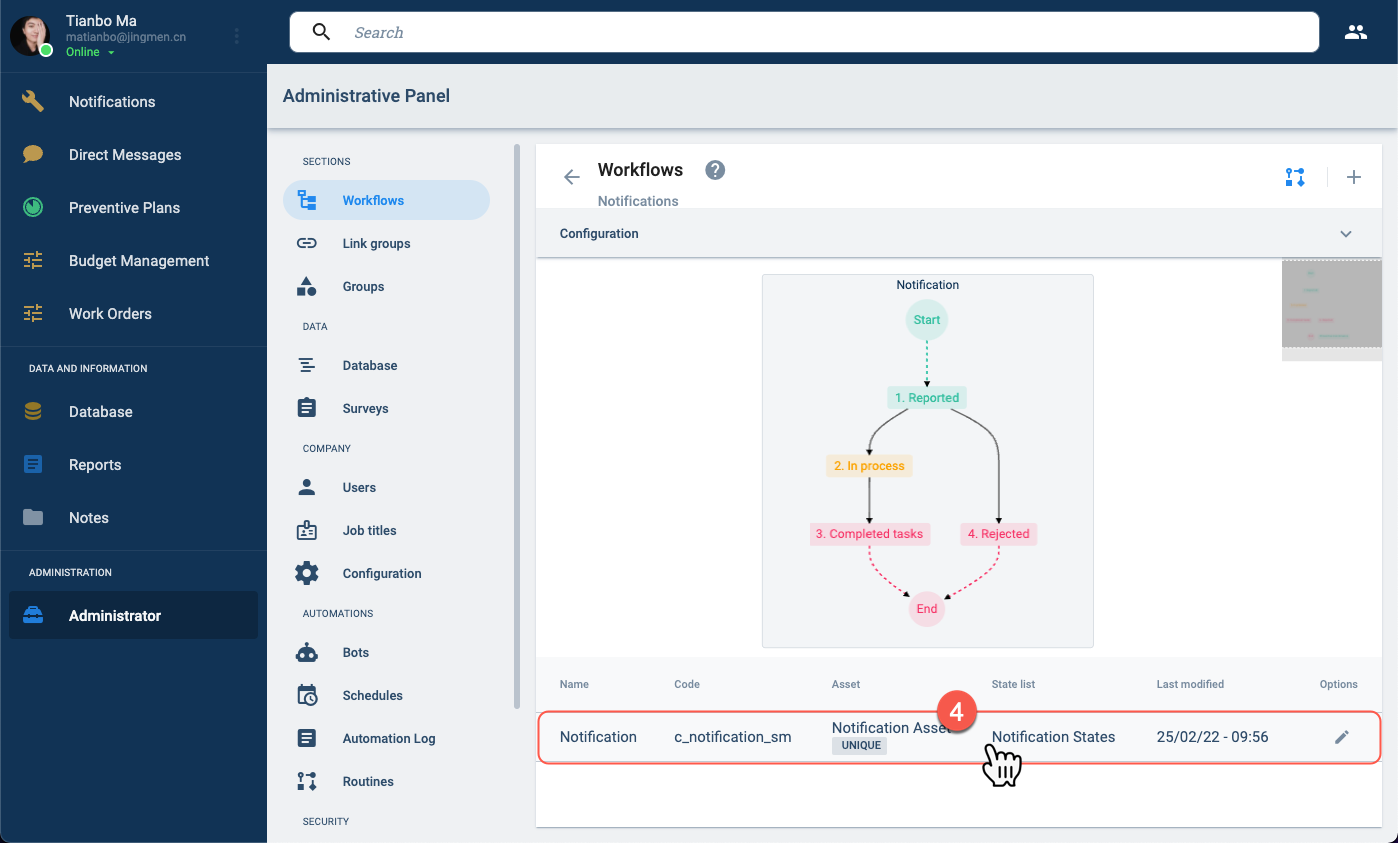
Task: Add a new workflow with plus icon
Action: [x=1354, y=177]
